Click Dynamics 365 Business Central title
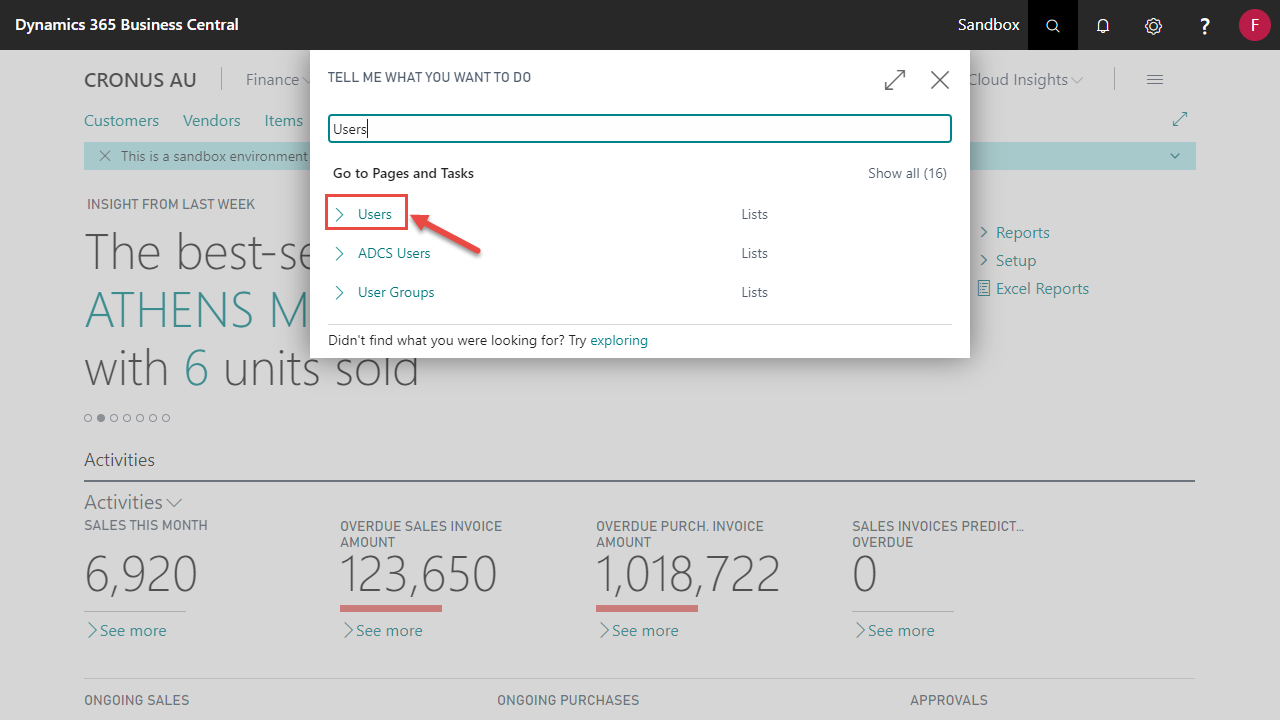 (127, 25)
